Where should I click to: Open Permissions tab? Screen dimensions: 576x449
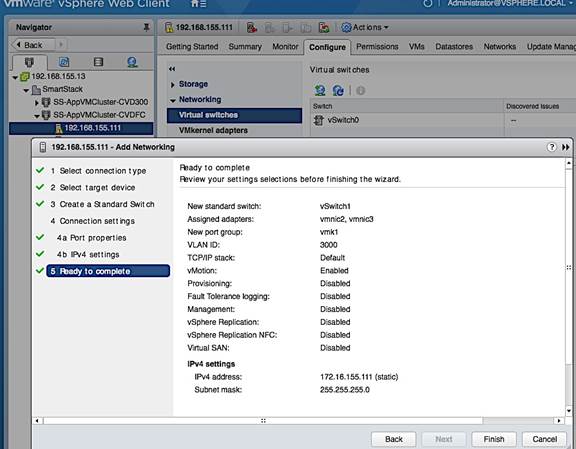coord(377,47)
